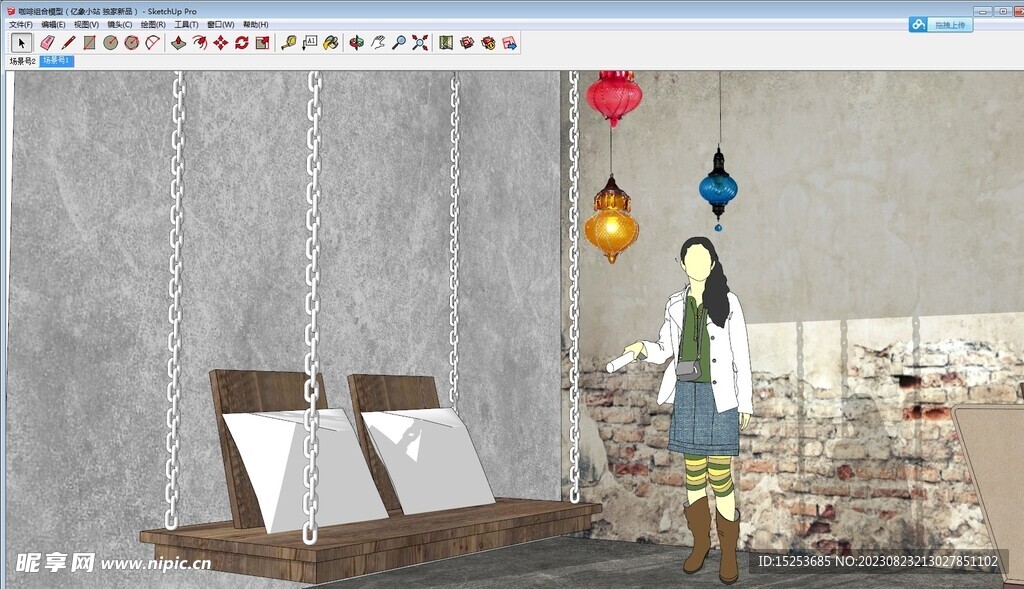Viewport: 1024px width, 589px height.
Task: Choose the Scale tool
Action: coord(263,43)
